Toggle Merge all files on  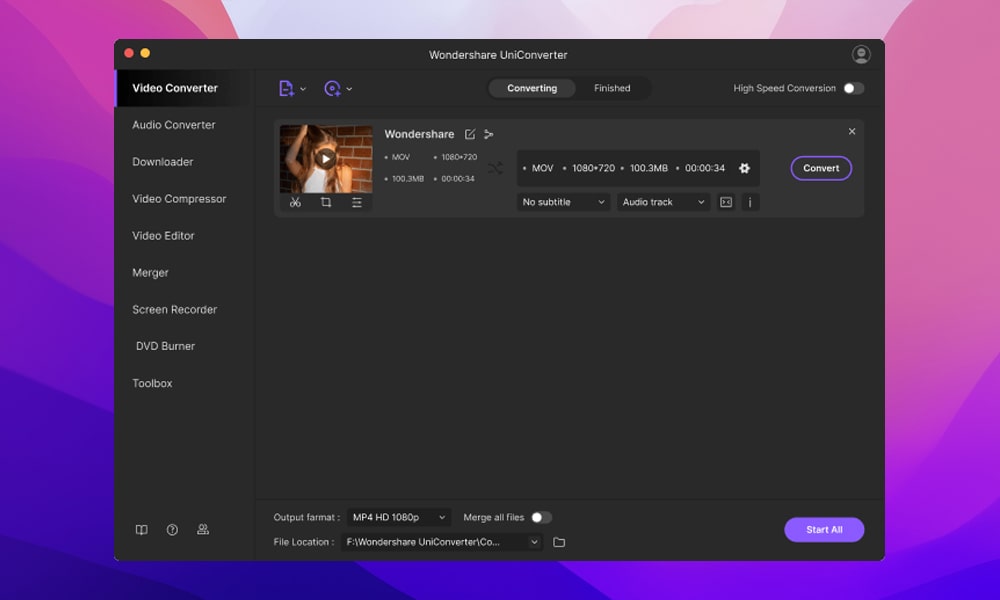541,517
